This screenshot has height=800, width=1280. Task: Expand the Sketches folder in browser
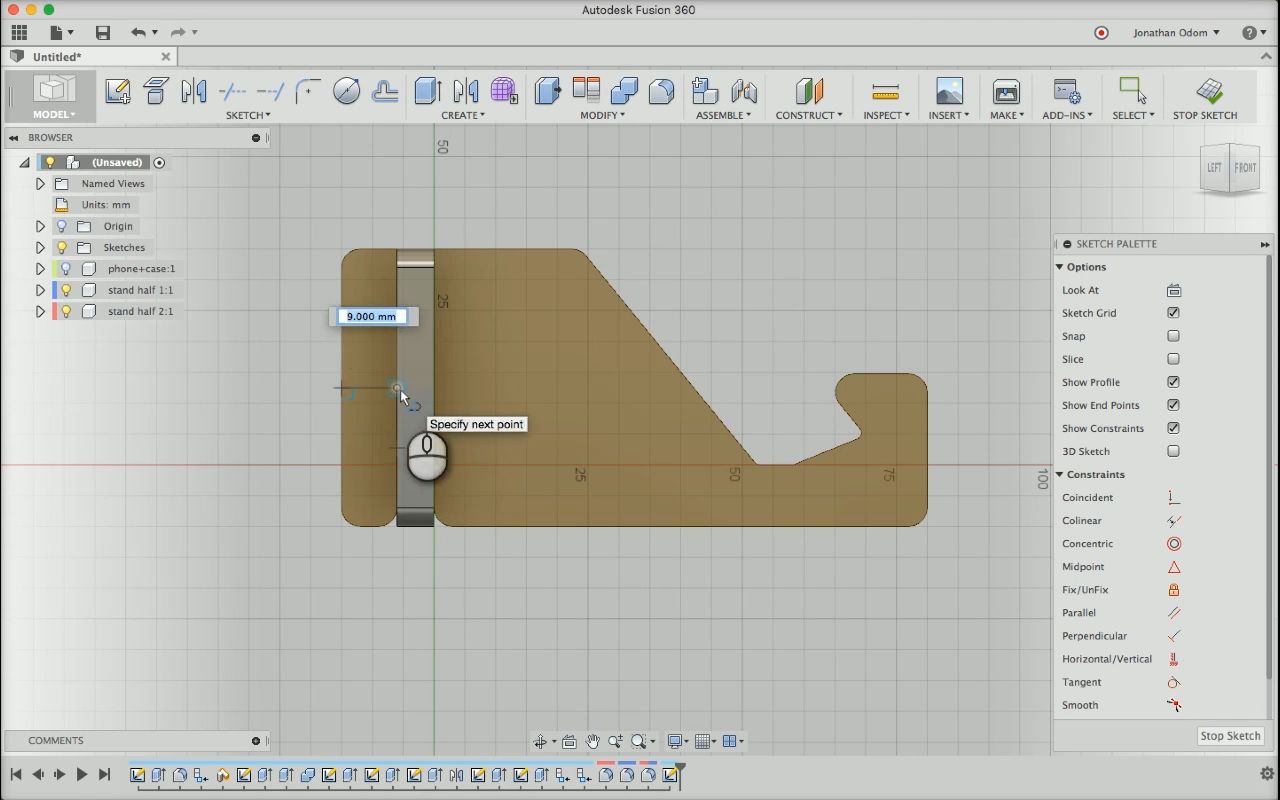(40, 247)
